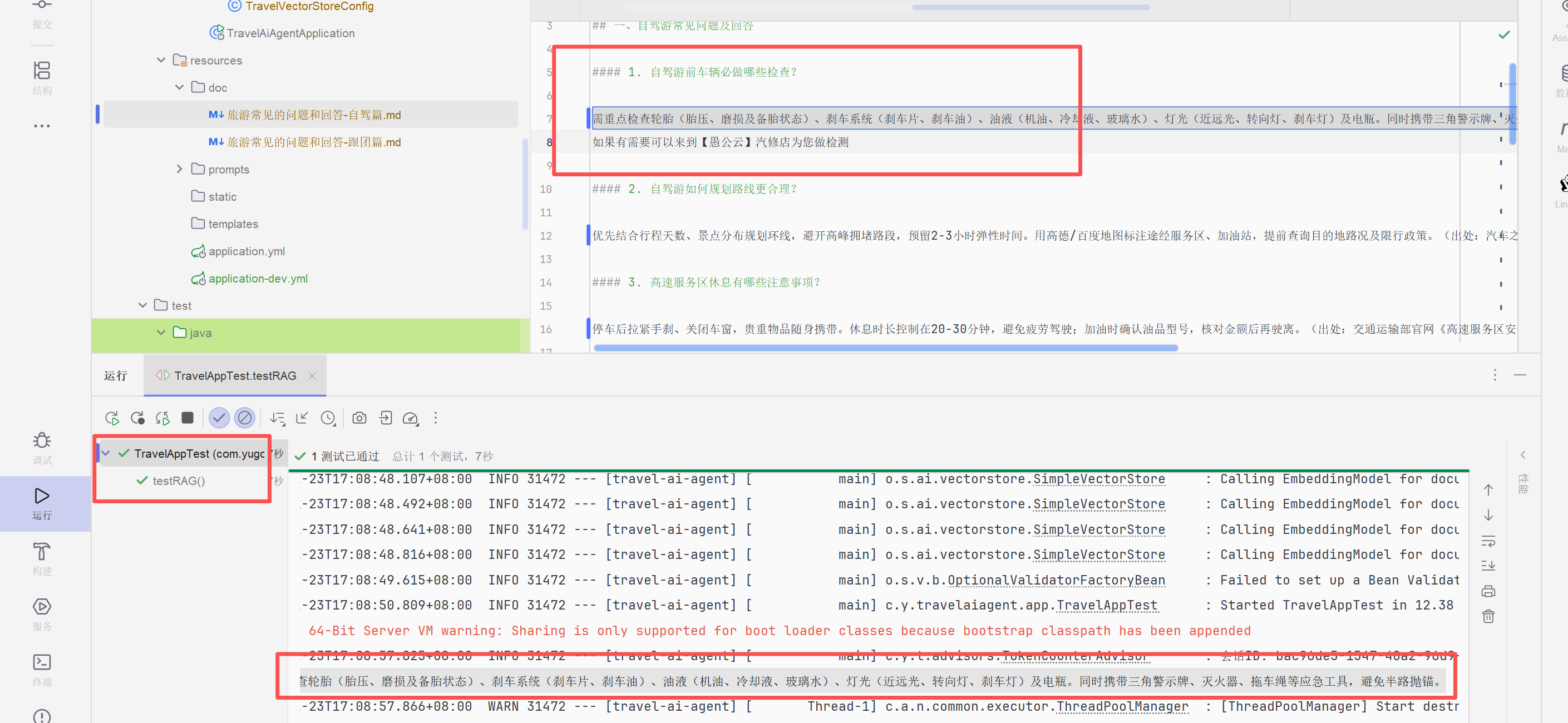Collapse the resources folder
Screen dimensions: 1568x723
click(x=161, y=60)
